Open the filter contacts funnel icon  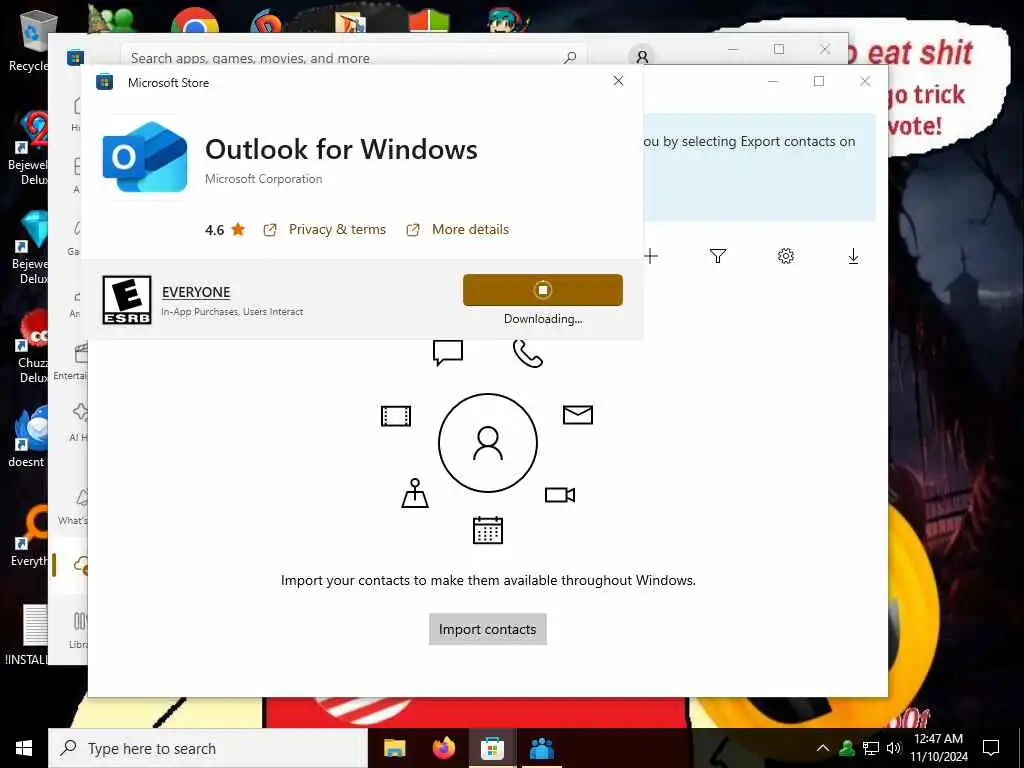point(718,256)
